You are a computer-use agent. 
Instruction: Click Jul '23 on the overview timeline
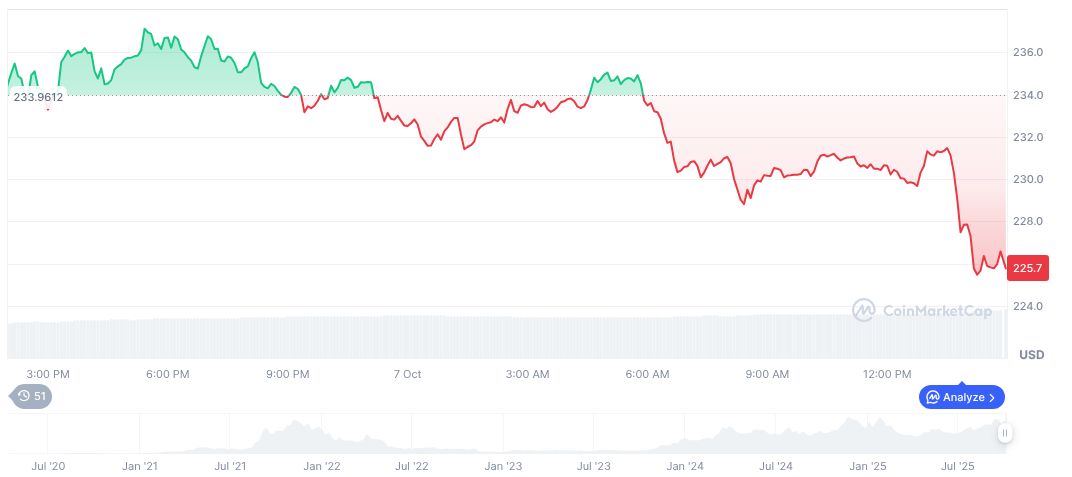pyautogui.click(x=595, y=466)
